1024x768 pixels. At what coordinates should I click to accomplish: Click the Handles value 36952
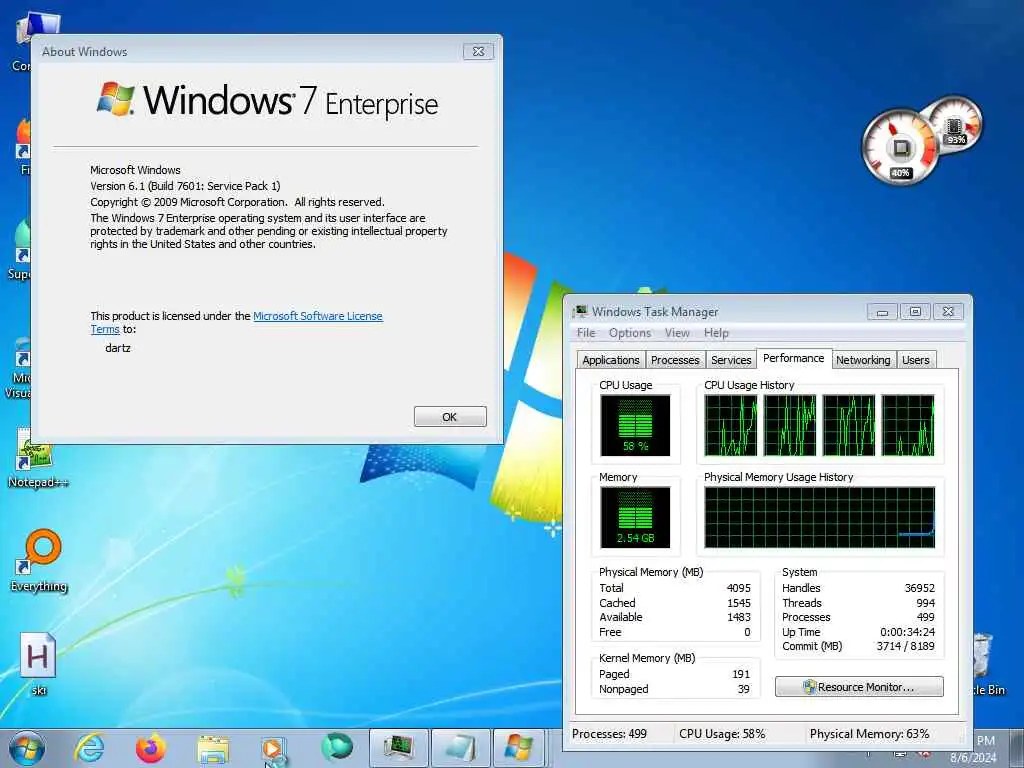(x=920, y=588)
